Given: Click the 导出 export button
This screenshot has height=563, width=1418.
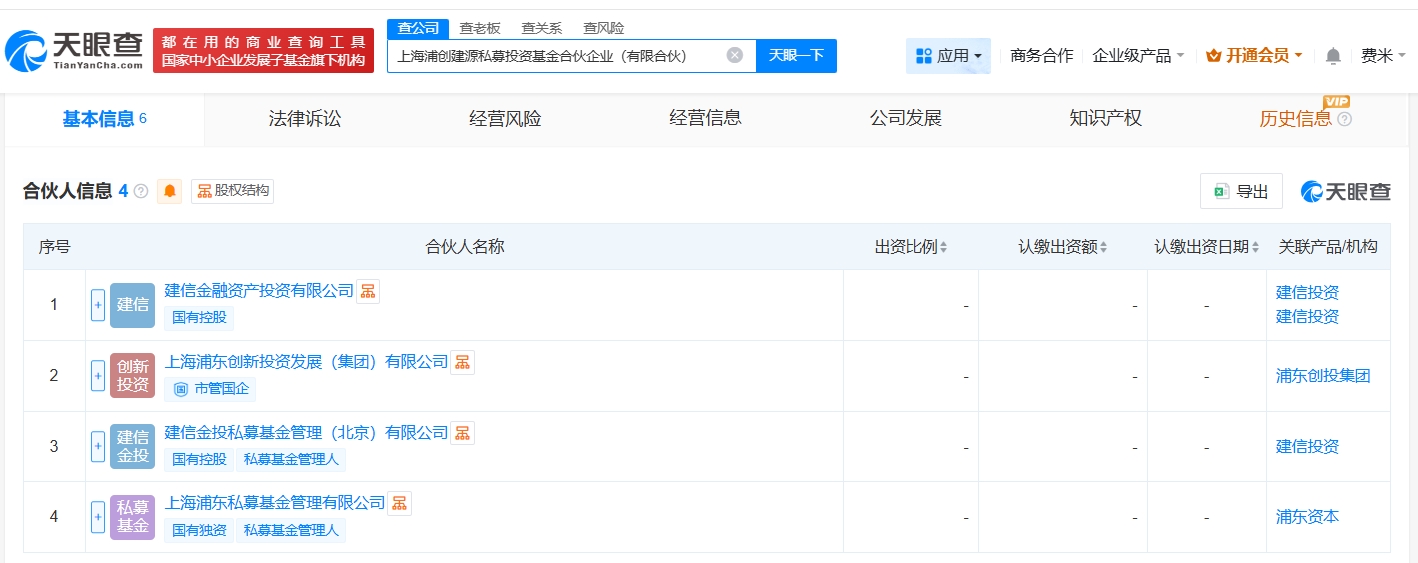Looking at the screenshot, I should point(1241,191).
